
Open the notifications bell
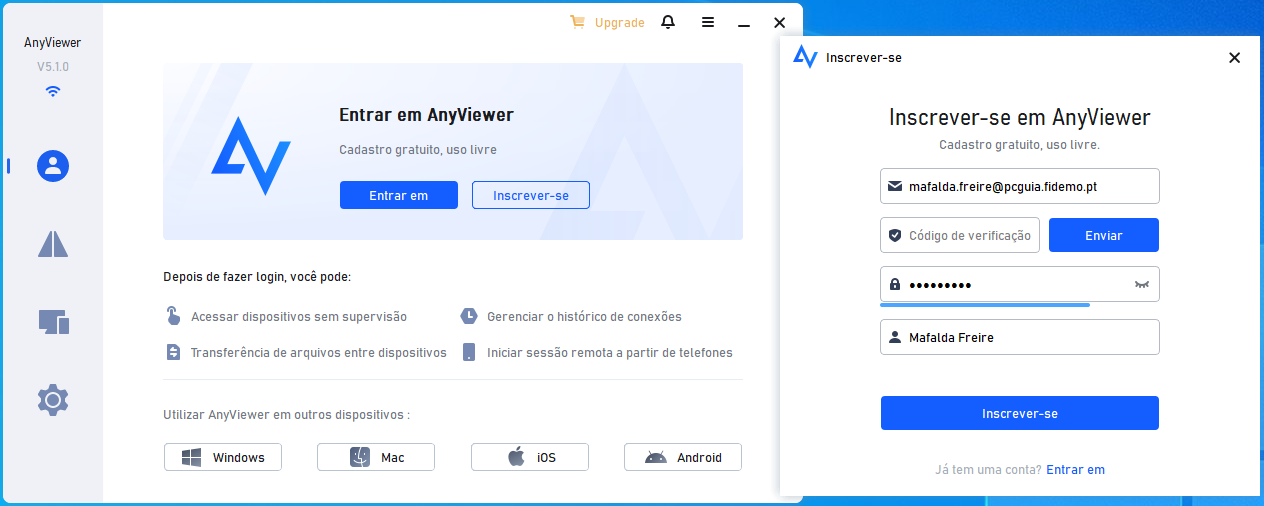click(668, 22)
